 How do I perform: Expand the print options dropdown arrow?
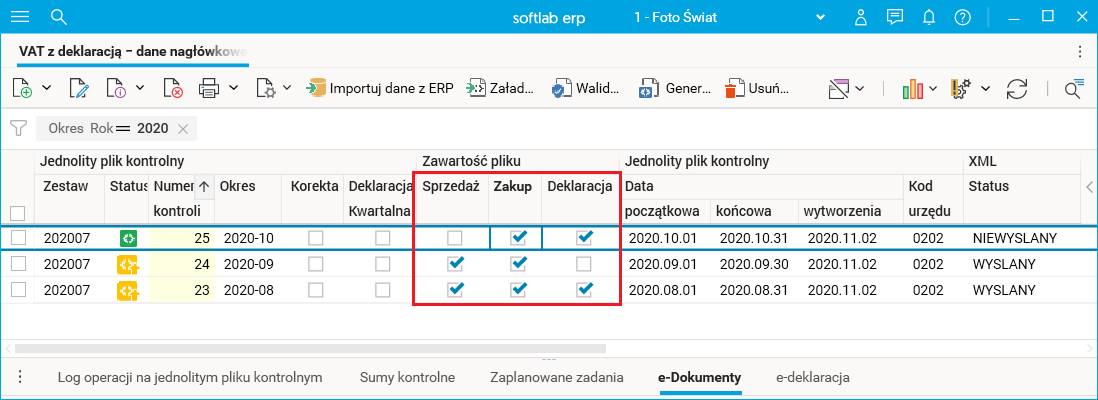point(233,88)
